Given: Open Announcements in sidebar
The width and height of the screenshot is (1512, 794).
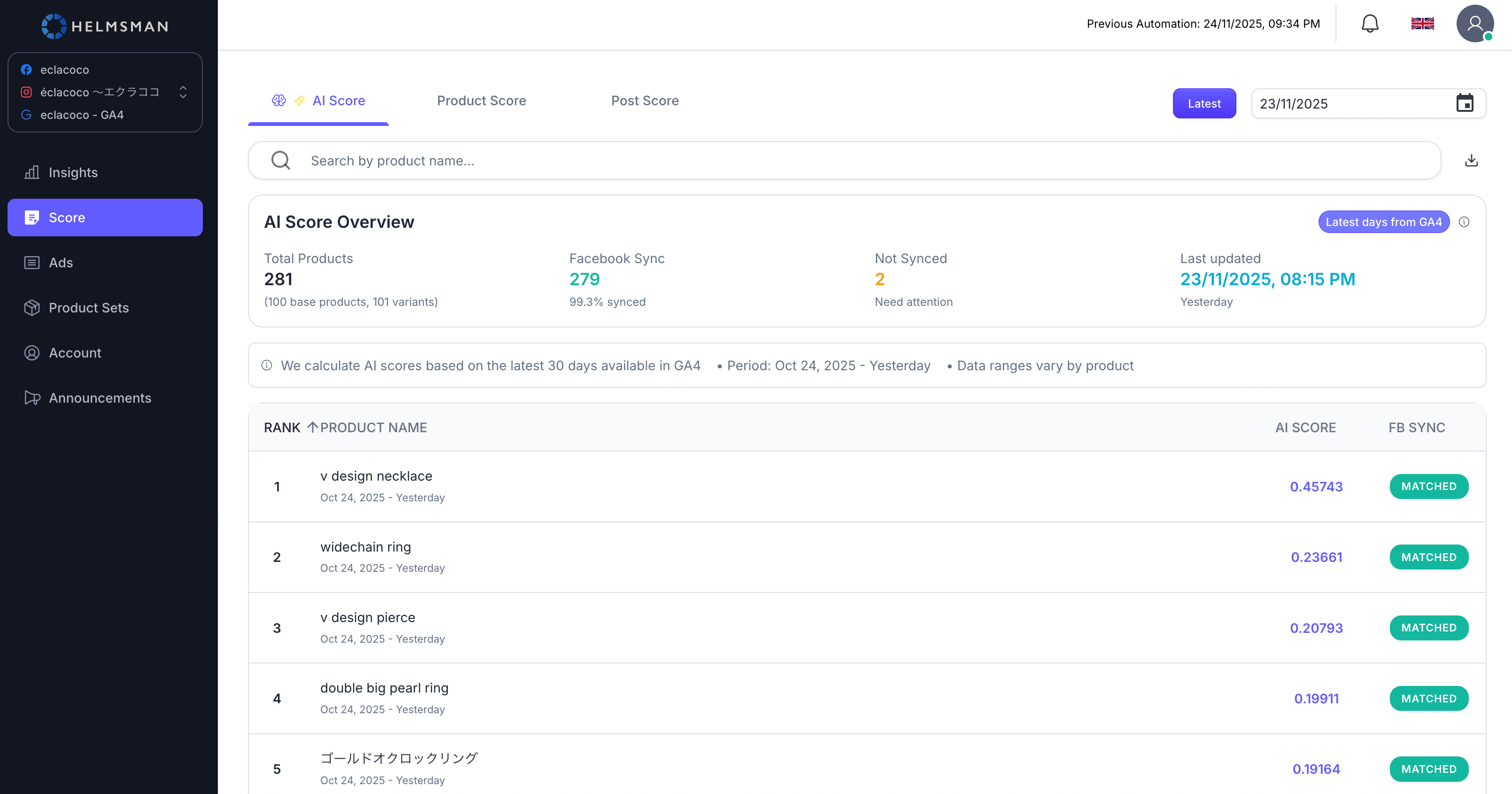Looking at the screenshot, I should [100, 397].
